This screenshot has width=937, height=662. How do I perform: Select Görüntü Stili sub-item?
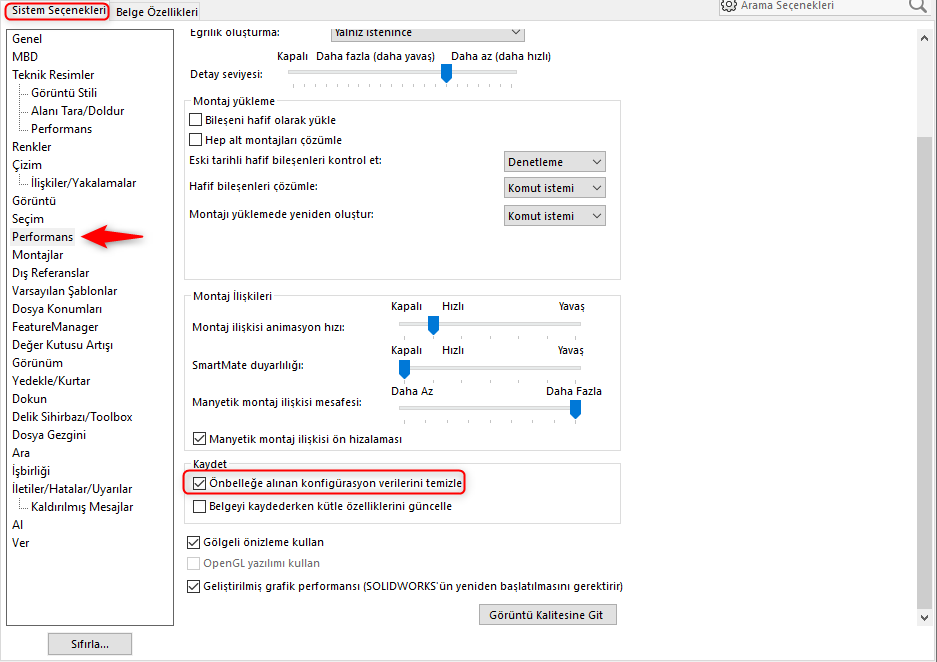[64, 93]
